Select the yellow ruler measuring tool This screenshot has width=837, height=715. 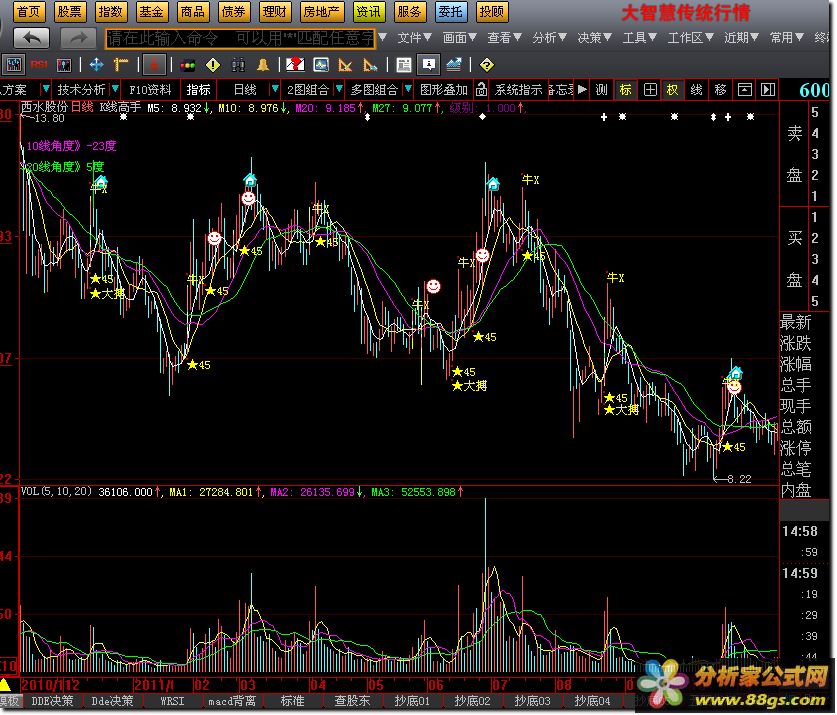(x=121, y=65)
